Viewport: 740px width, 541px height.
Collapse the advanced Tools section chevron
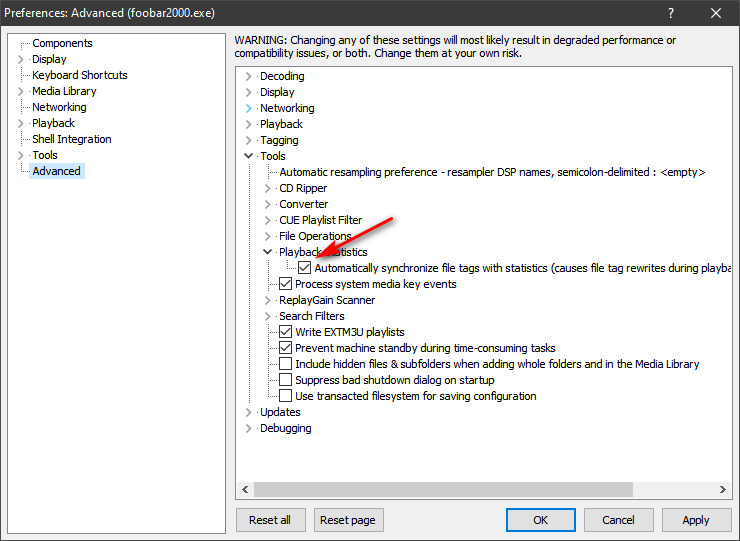point(248,156)
